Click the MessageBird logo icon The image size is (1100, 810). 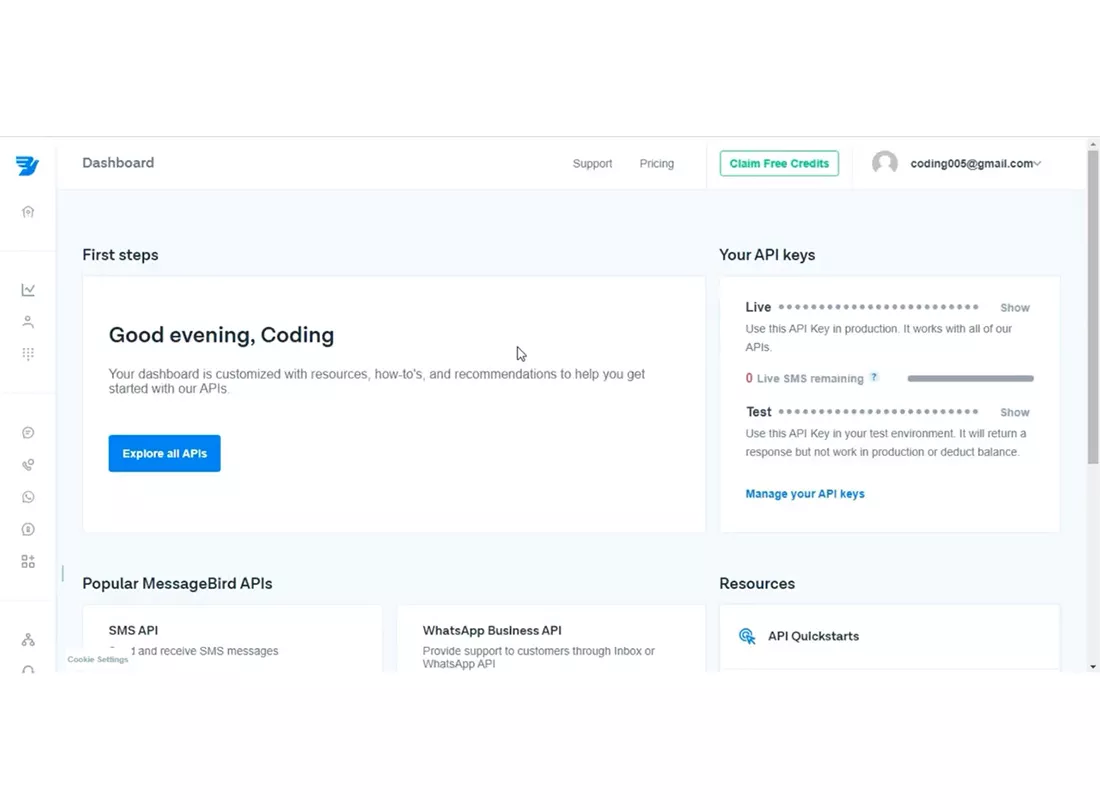pos(27,166)
